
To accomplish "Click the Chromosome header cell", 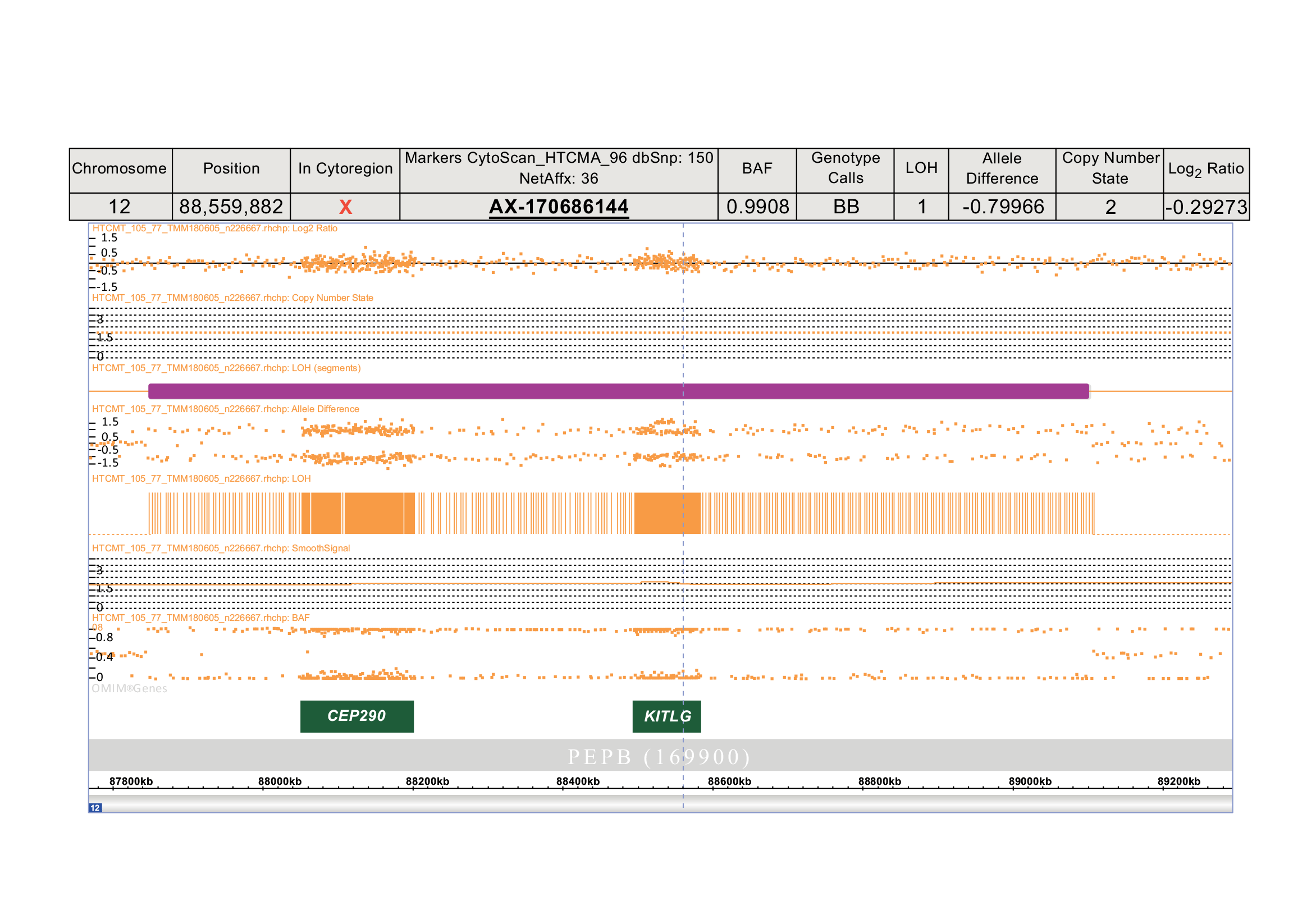I will click(120, 170).
